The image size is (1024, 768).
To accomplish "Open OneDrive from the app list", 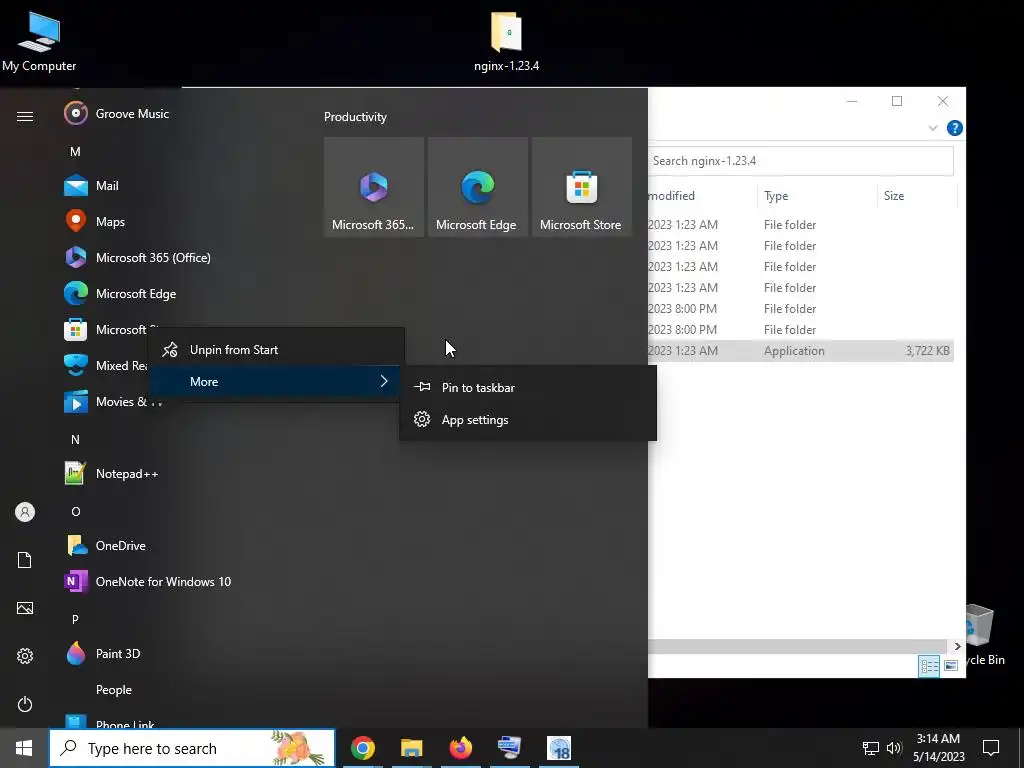I will point(105,545).
